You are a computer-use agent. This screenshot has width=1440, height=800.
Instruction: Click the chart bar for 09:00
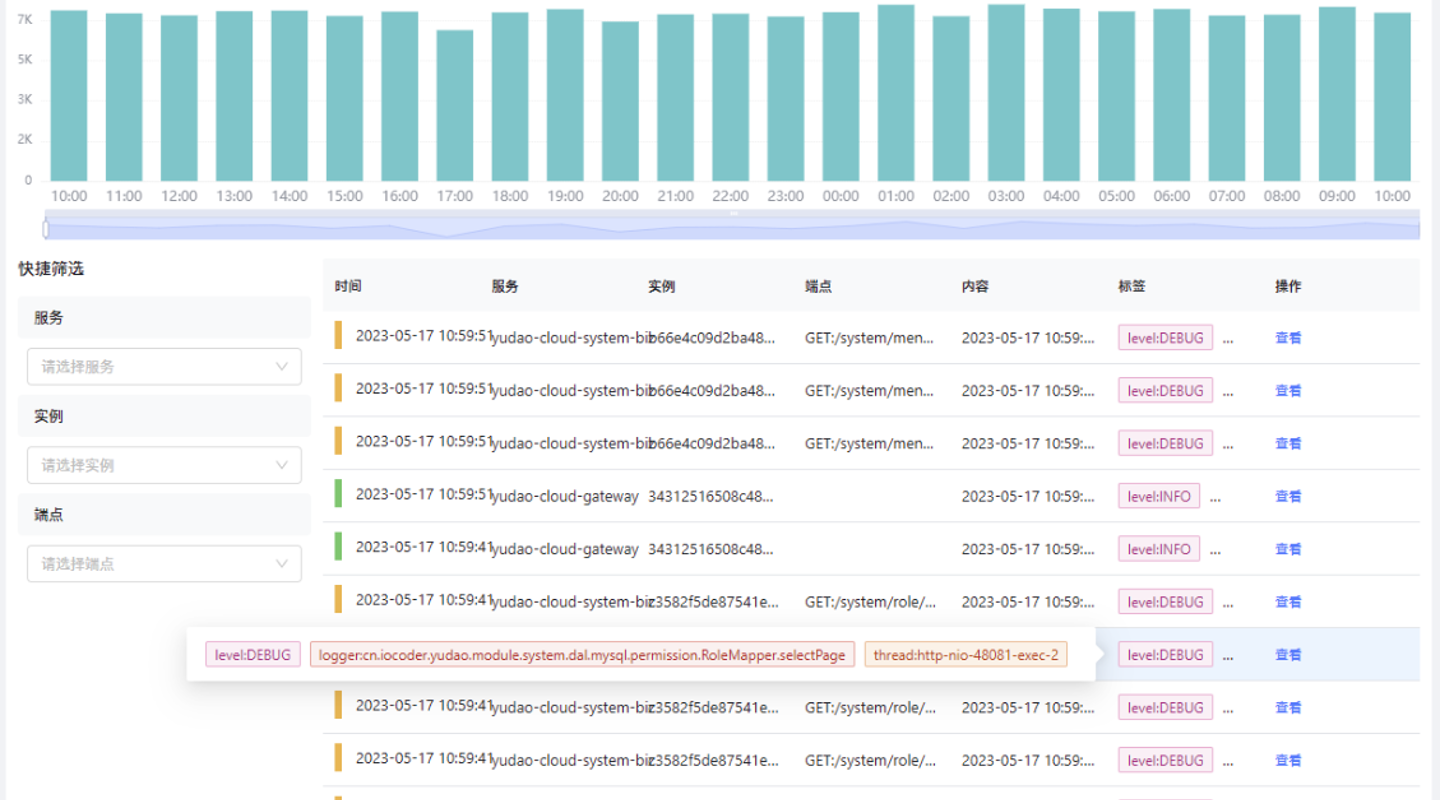coord(1337,94)
